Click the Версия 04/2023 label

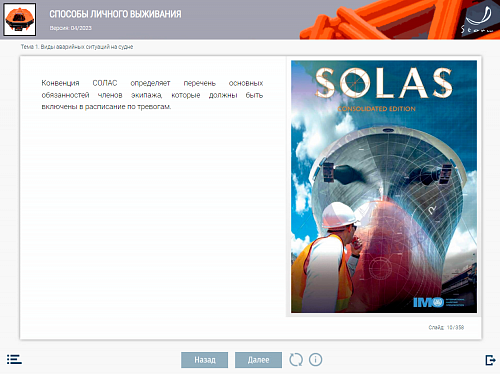[x=71, y=28]
